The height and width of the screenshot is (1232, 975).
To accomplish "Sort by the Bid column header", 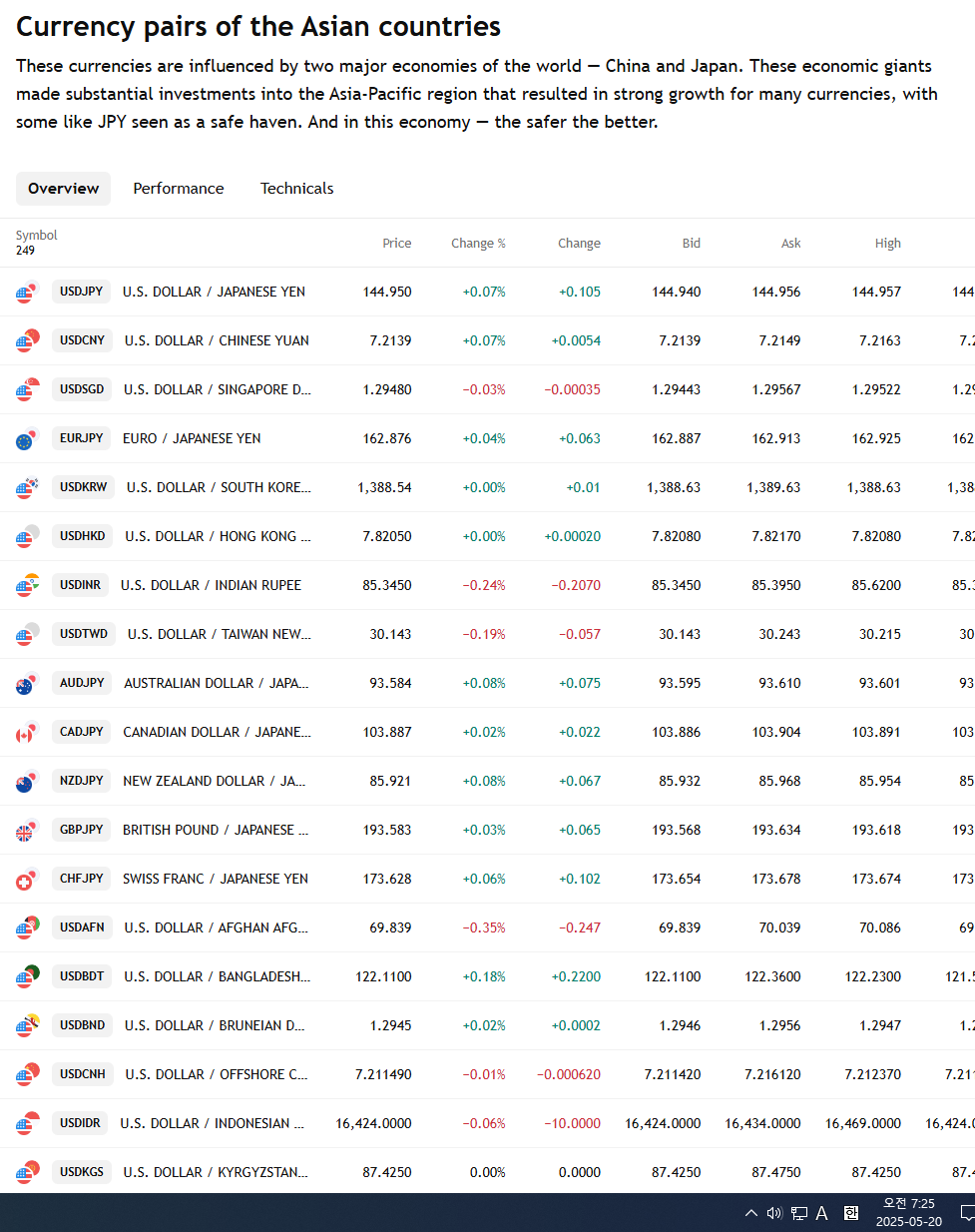I will tap(691, 244).
